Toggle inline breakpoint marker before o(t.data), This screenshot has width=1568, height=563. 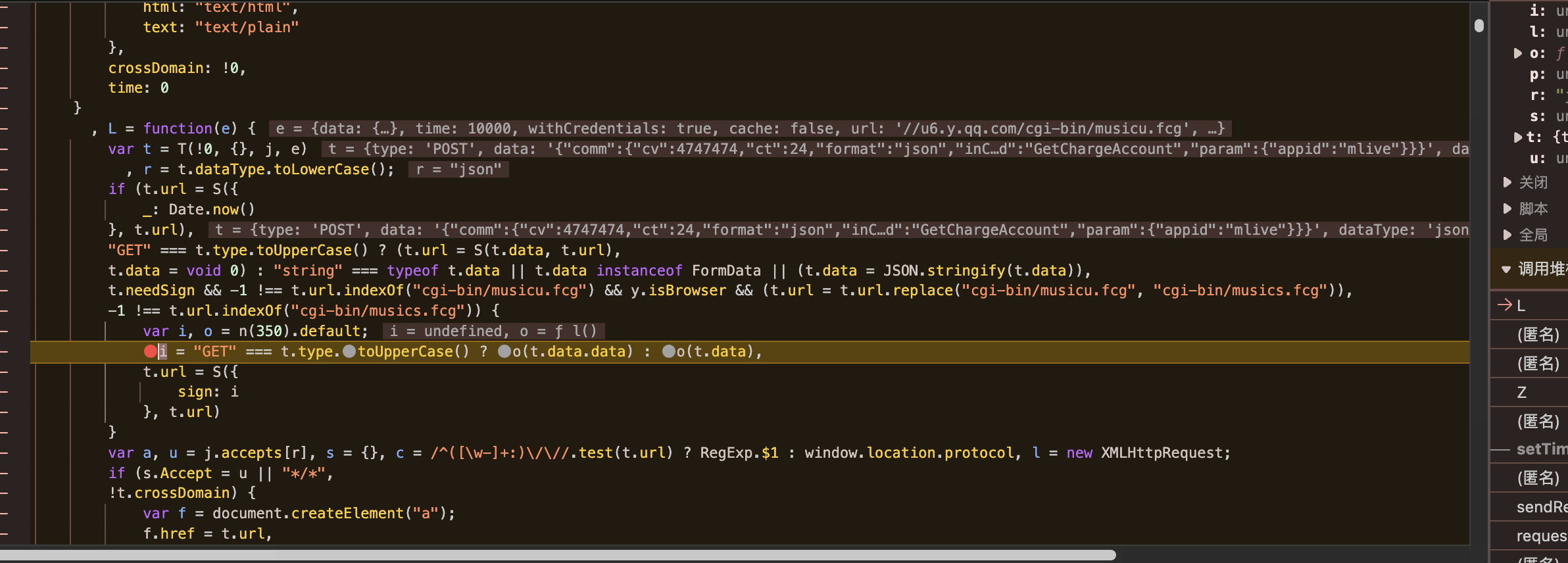669,351
